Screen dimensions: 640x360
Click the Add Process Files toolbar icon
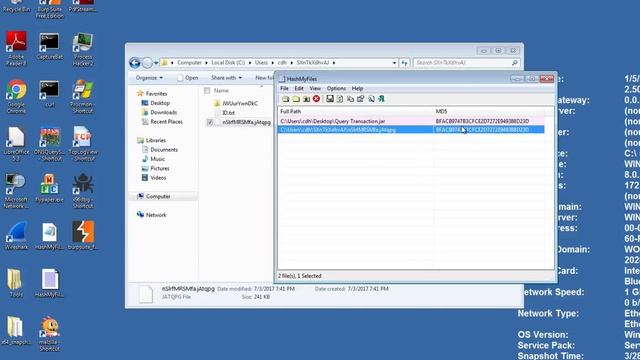306,99
